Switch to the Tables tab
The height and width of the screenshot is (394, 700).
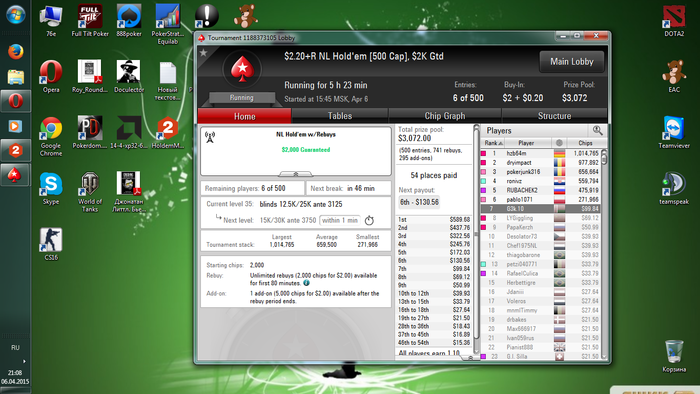coord(340,116)
